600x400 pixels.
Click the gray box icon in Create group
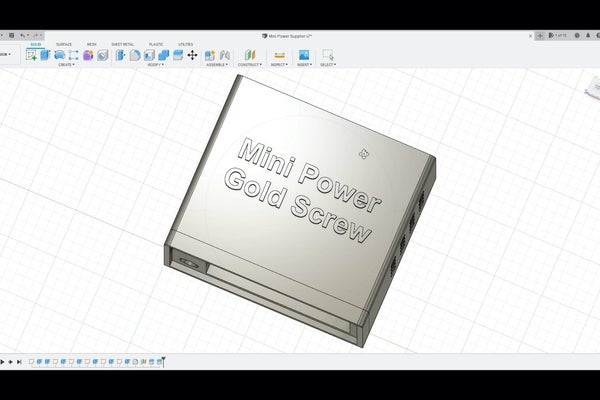pyautogui.click(x=103, y=55)
